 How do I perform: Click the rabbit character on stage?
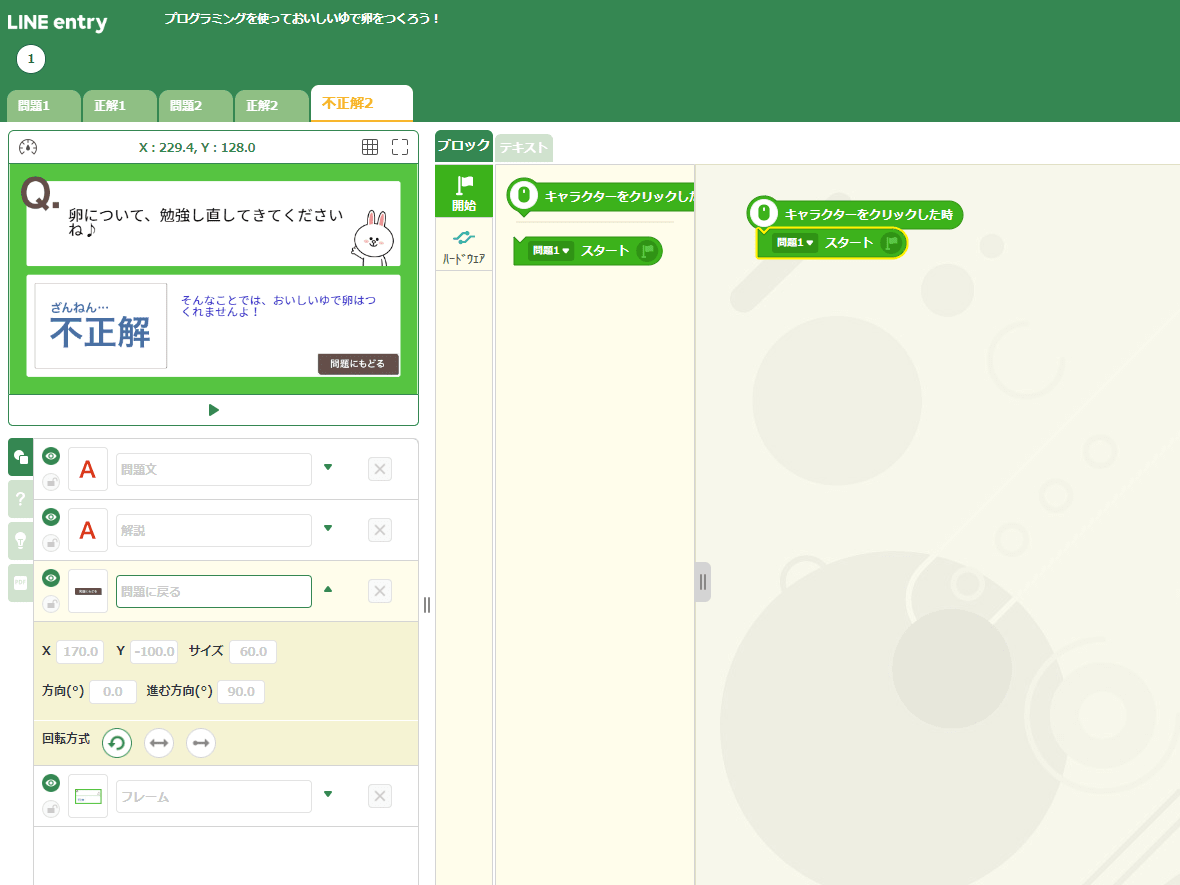point(374,238)
